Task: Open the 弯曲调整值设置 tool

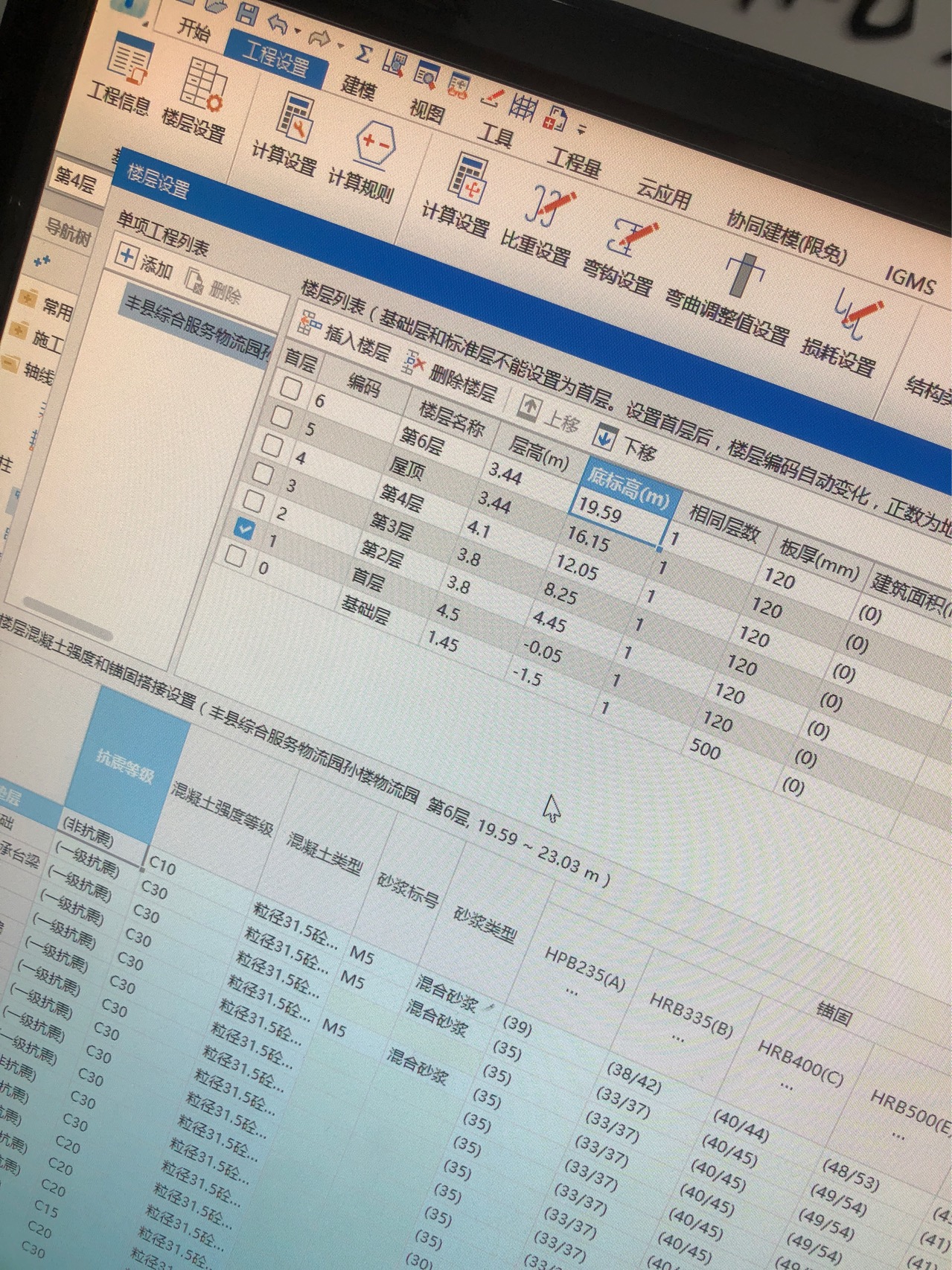Action: [731, 300]
